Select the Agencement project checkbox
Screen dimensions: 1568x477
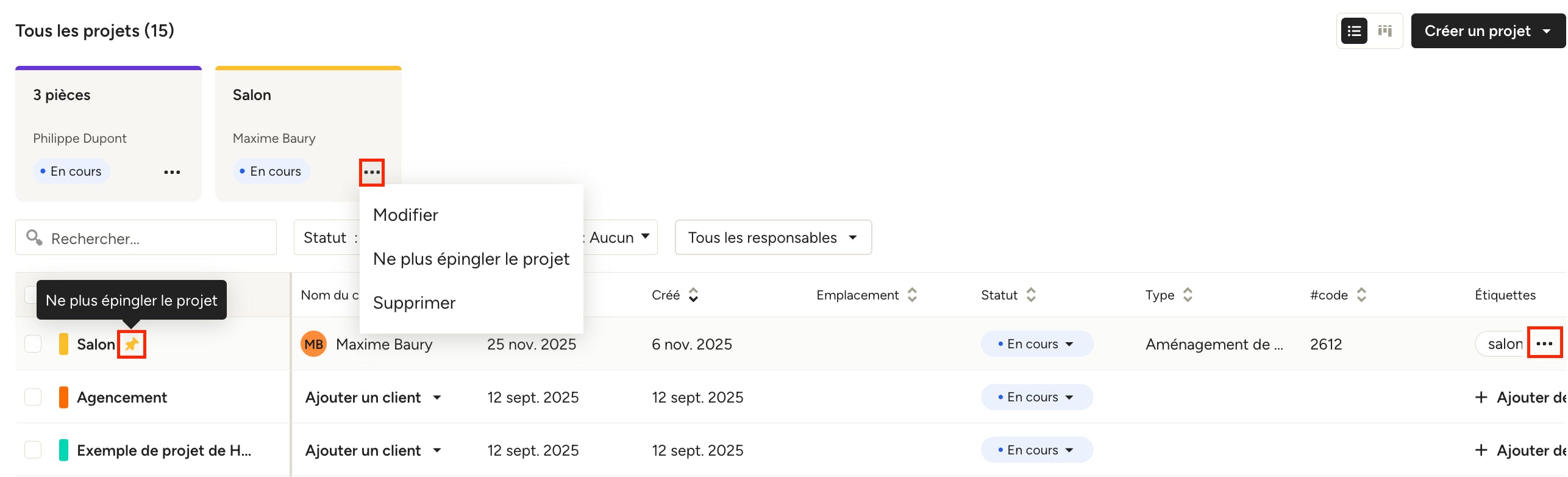33,397
